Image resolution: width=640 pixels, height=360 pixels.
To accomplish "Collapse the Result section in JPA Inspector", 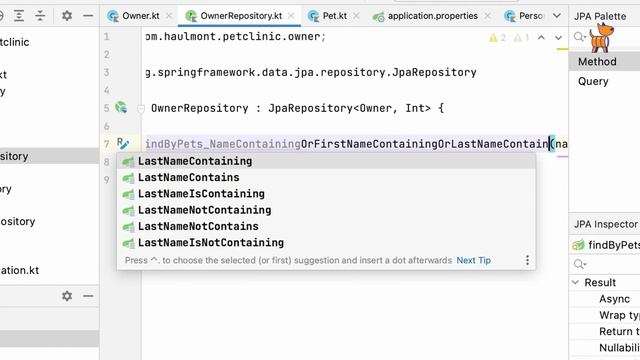I will 576,282.
